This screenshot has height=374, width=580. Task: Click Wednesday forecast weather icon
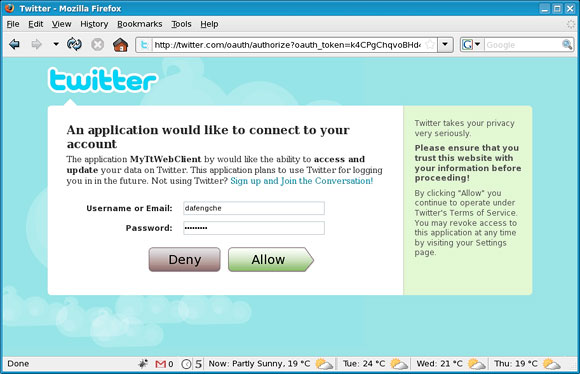(x=476, y=364)
